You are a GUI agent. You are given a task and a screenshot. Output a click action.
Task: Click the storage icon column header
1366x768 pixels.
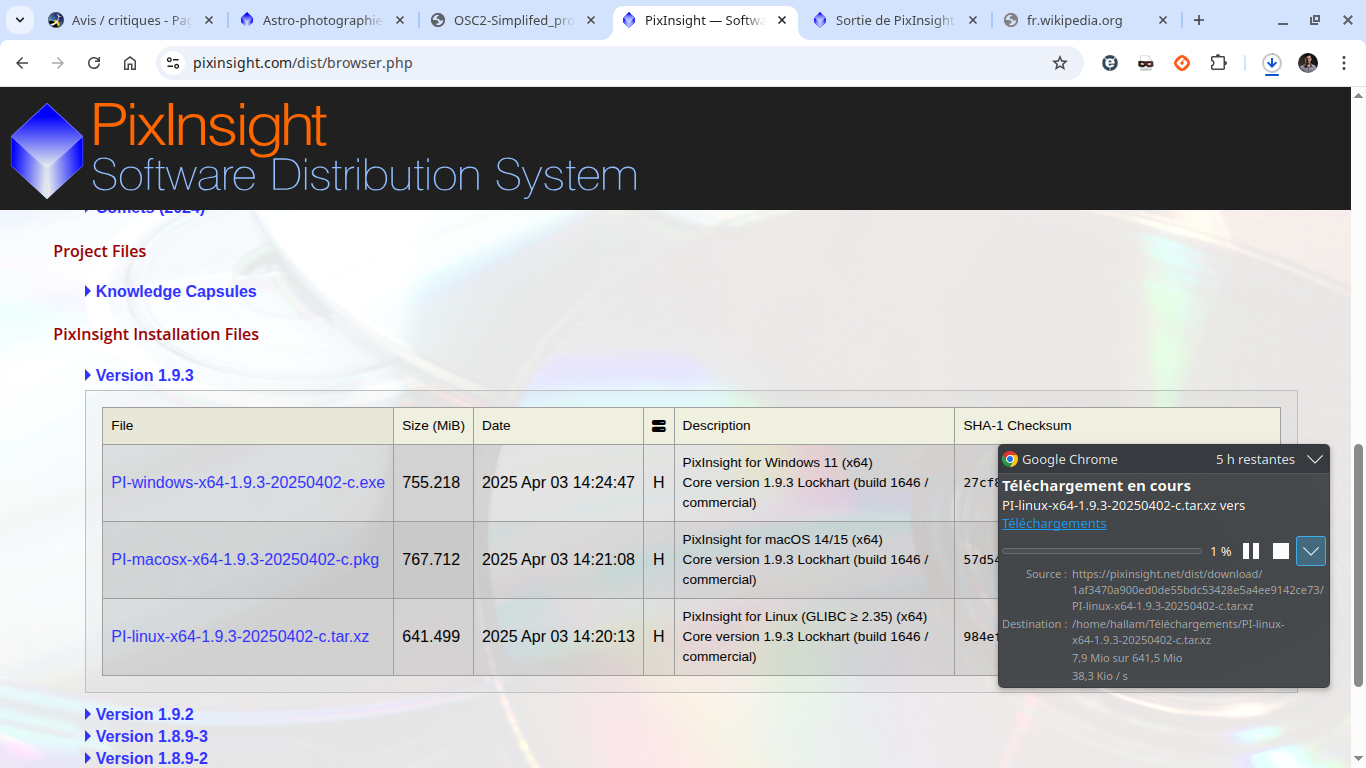pos(658,426)
